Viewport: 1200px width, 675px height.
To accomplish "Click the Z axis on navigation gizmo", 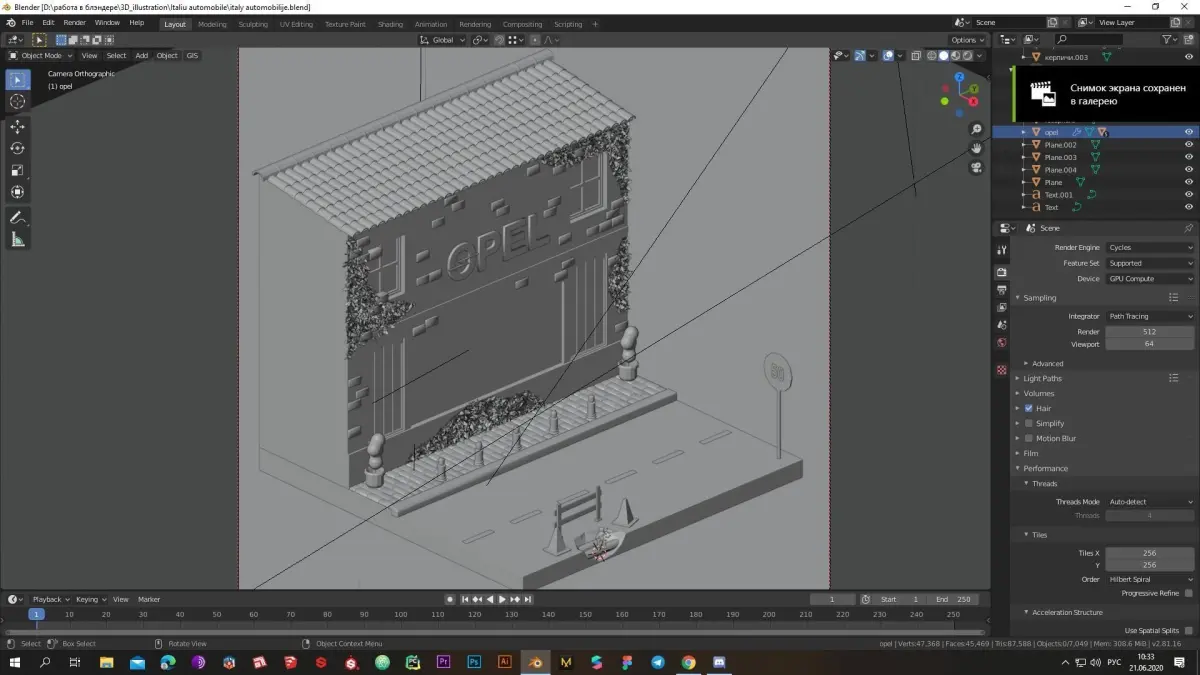I will 958,76.
